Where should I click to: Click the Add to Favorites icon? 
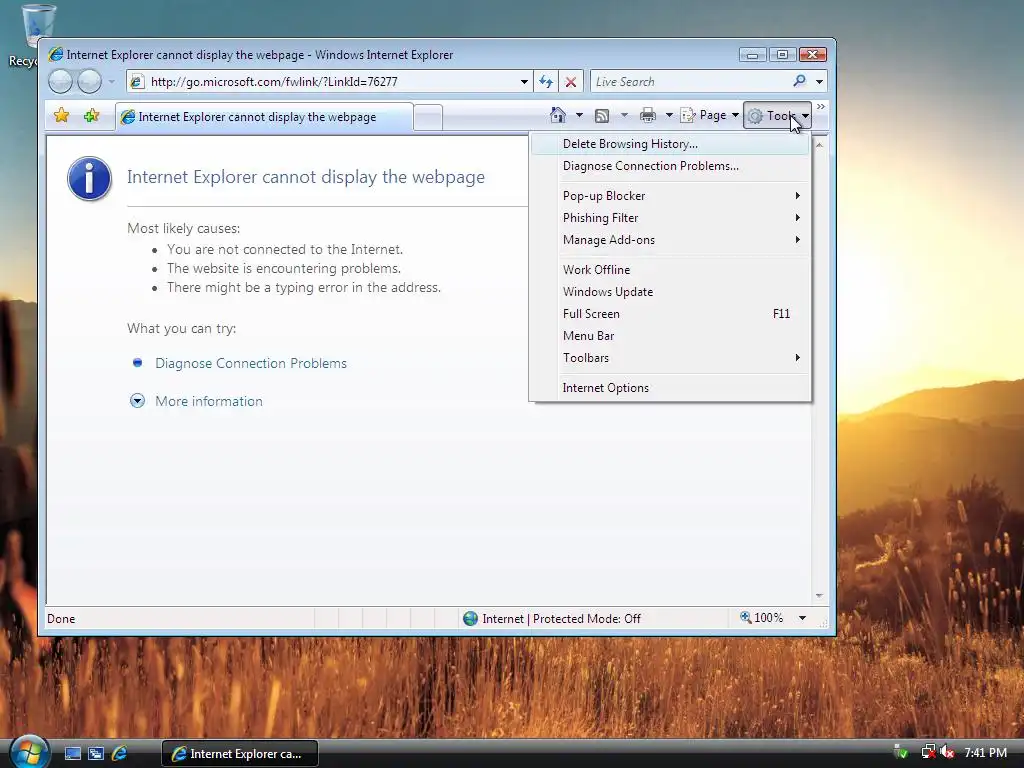pos(91,116)
